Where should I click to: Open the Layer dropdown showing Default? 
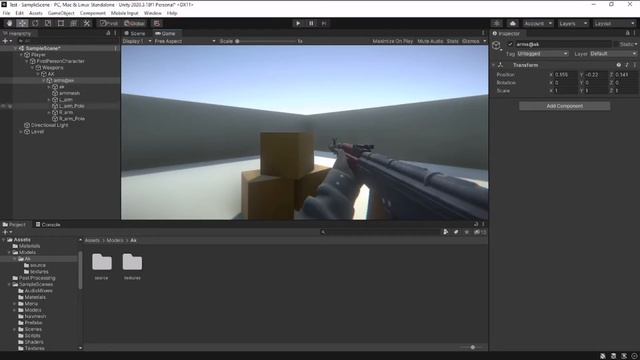coord(613,53)
